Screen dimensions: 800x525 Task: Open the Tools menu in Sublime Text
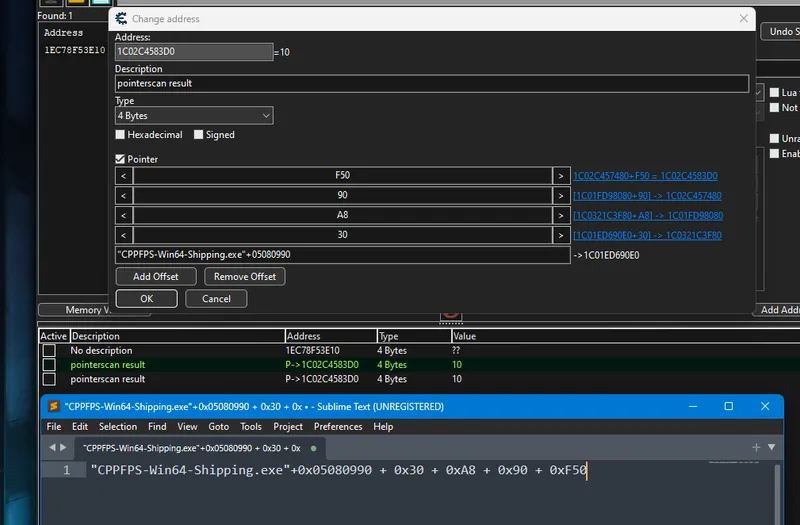pyautogui.click(x=251, y=427)
